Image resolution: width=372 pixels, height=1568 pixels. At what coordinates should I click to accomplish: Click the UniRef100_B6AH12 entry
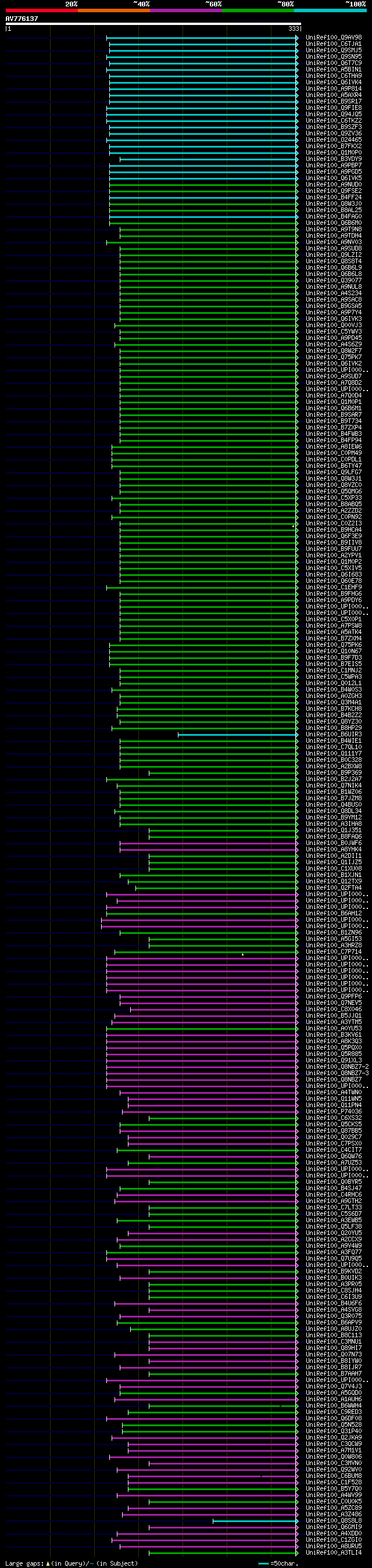click(x=334, y=914)
